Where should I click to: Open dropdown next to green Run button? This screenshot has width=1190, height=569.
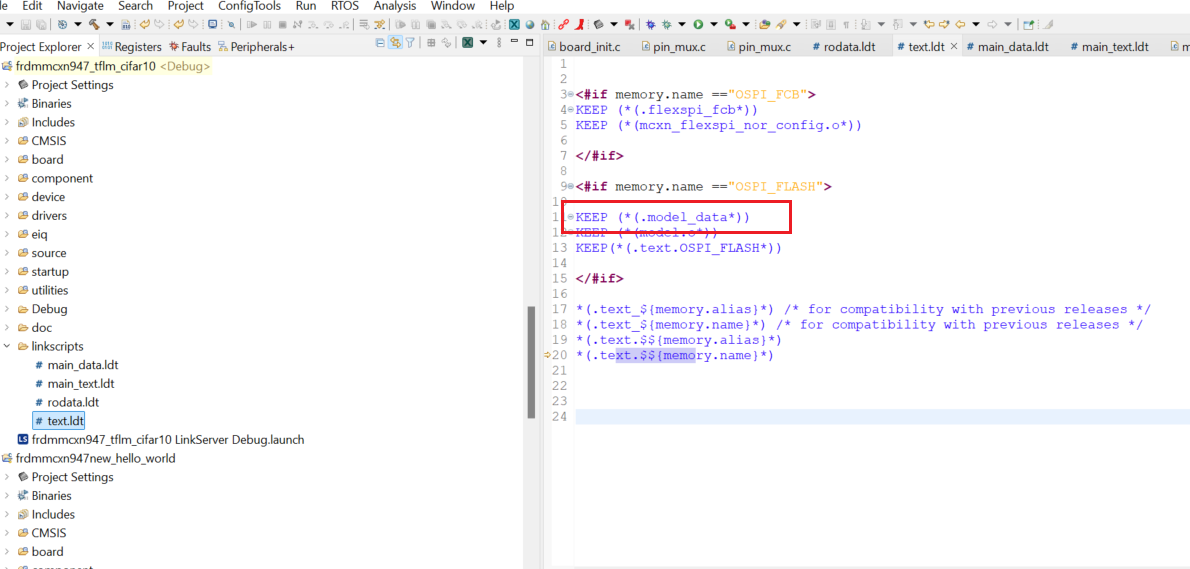click(x=713, y=24)
